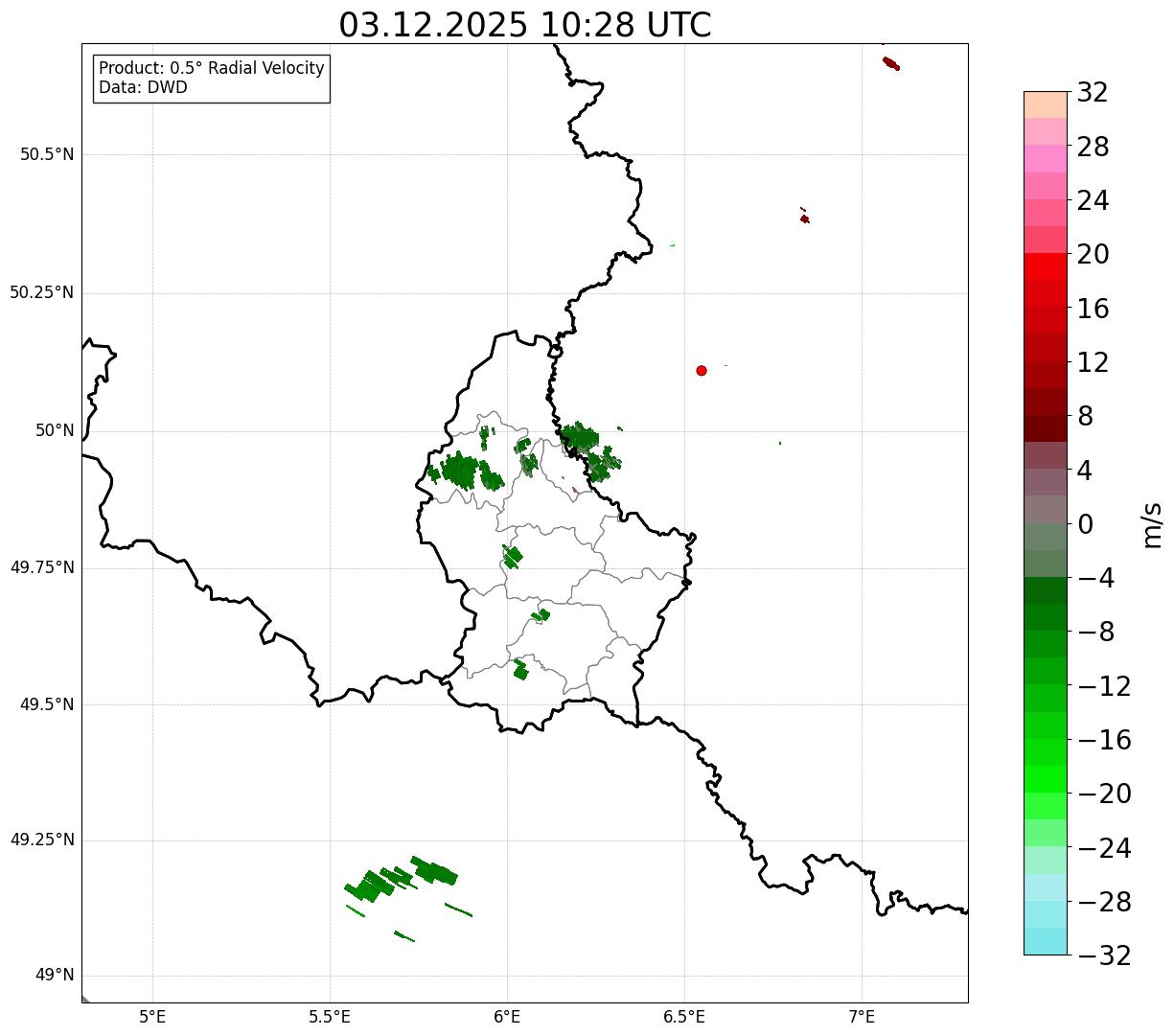The width and height of the screenshot is (1174, 1036).
Task: Click the colorbar label −4
Action: pos(1095,579)
